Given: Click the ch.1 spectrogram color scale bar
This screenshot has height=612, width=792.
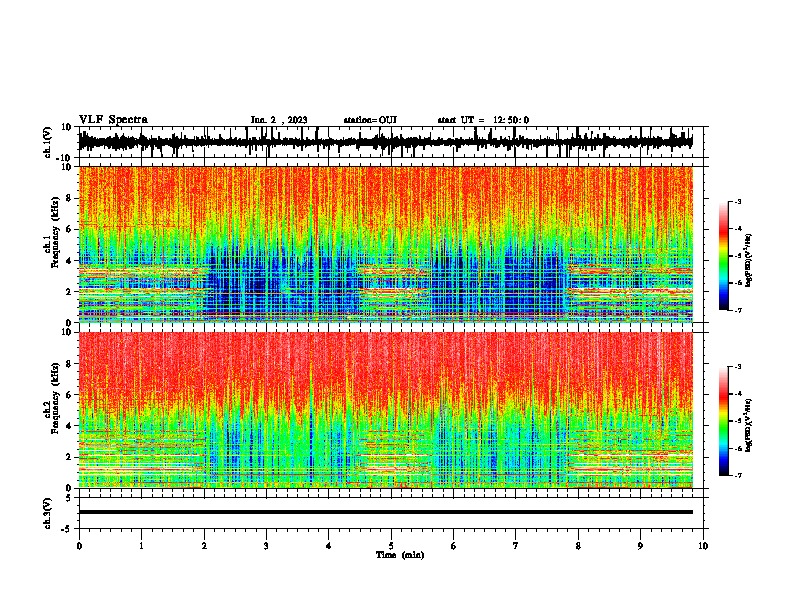Looking at the screenshot, I should 724,256.
